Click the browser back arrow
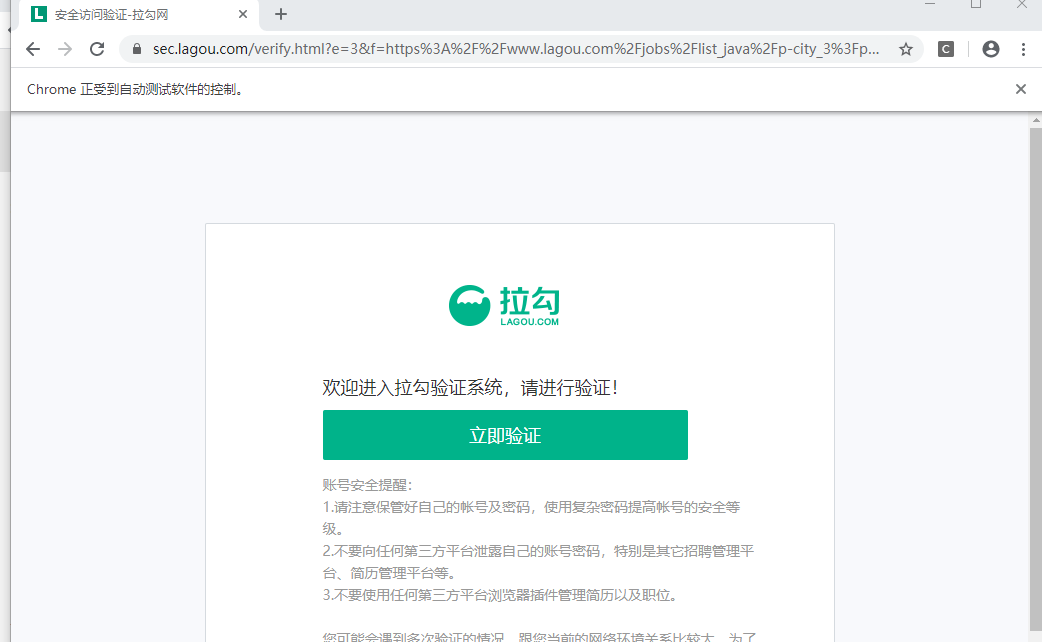Viewport: 1042px width, 642px height. [33, 49]
